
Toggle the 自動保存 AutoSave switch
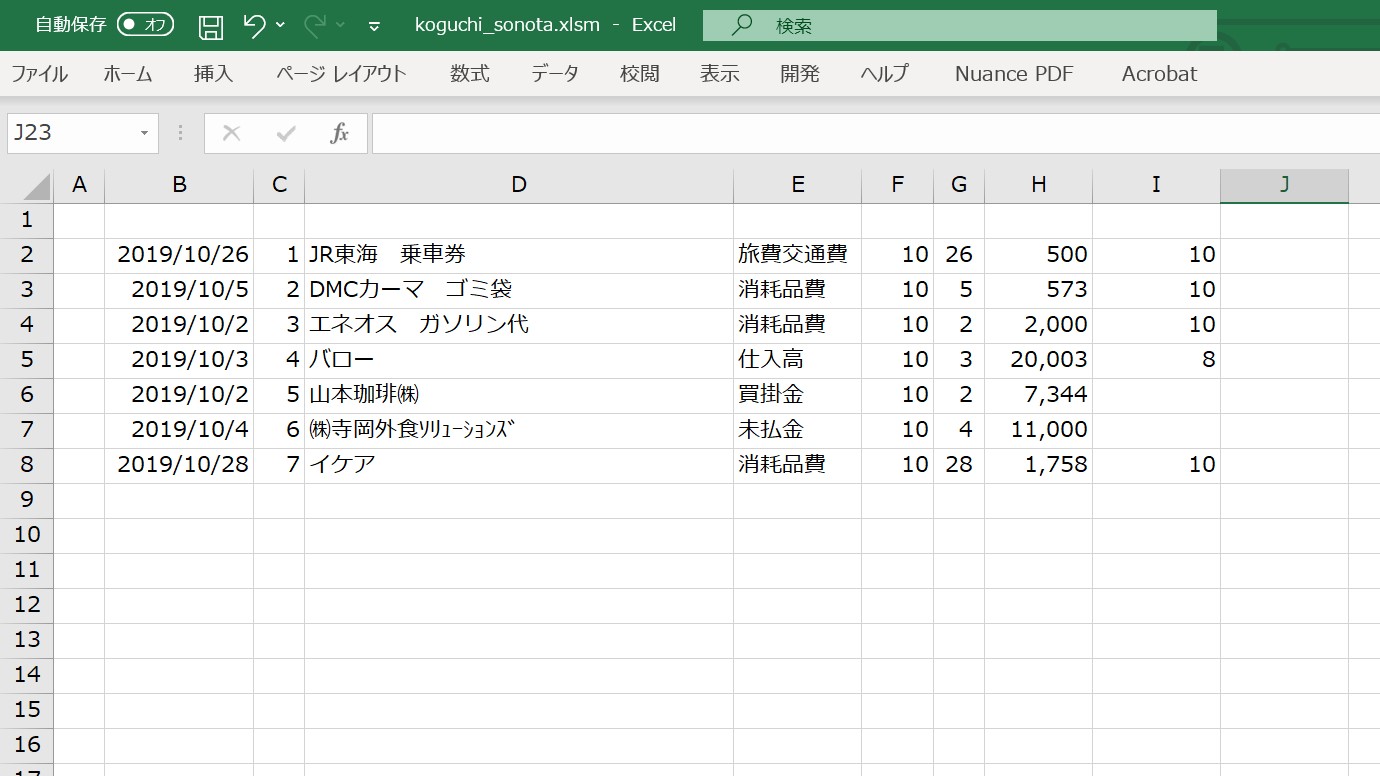[145, 25]
